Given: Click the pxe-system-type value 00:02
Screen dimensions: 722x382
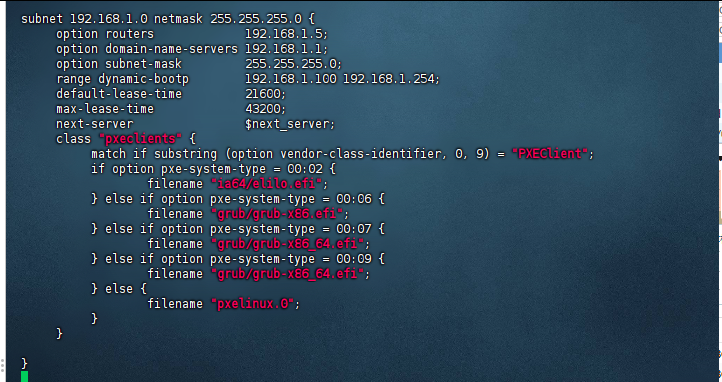Looking at the screenshot, I should (x=305, y=169).
